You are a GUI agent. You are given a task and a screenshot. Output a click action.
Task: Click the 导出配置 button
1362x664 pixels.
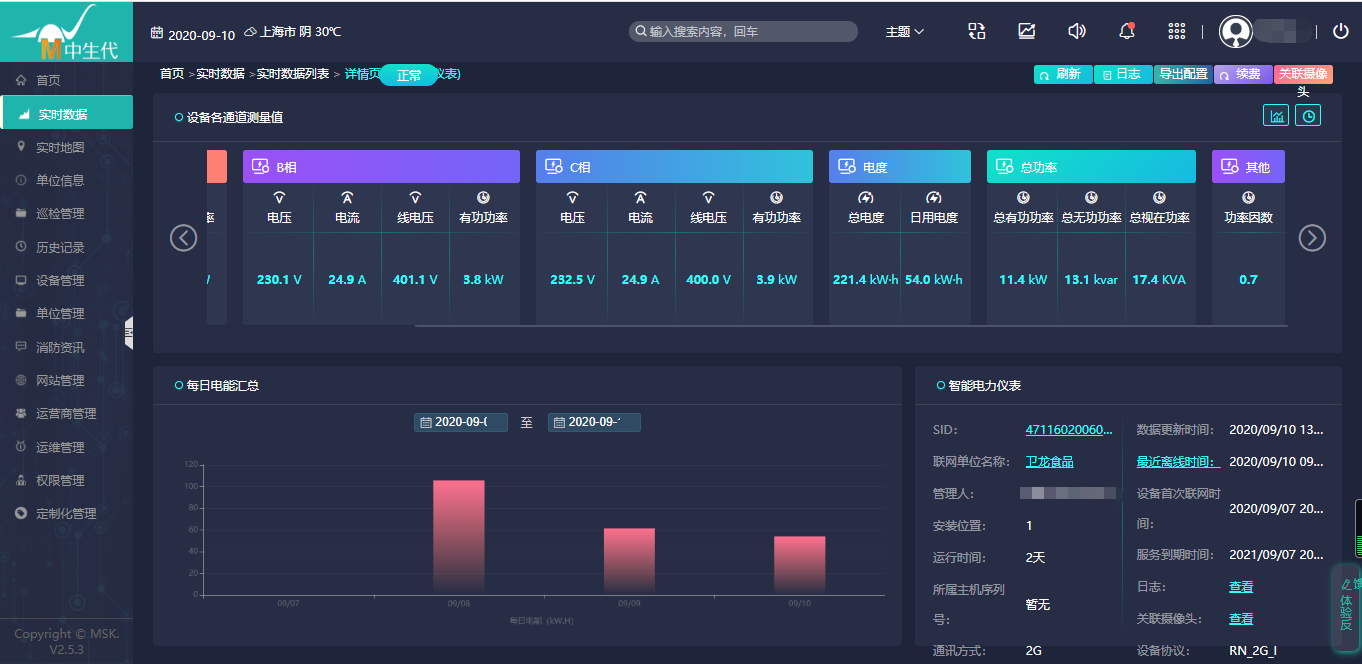[x=1183, y=74]
